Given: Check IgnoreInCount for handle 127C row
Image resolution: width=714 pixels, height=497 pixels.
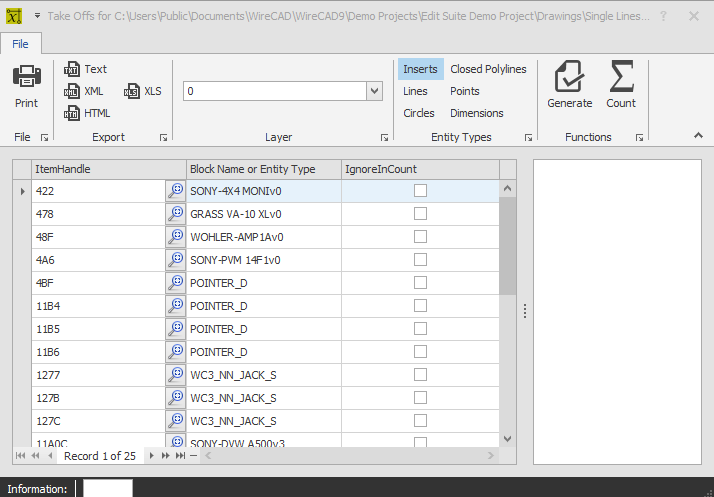Looking at the screenshot, I should click(420, 420).
